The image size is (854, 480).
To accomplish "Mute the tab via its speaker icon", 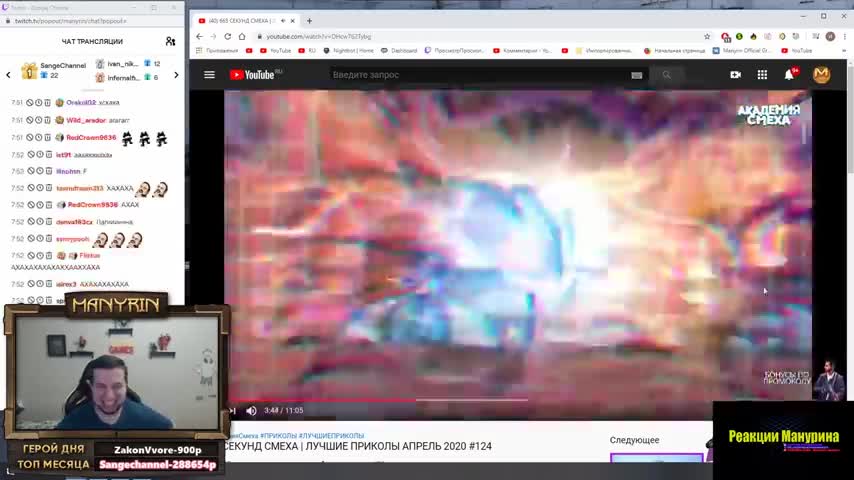I will pyautogui.click(x=283, y=21).
